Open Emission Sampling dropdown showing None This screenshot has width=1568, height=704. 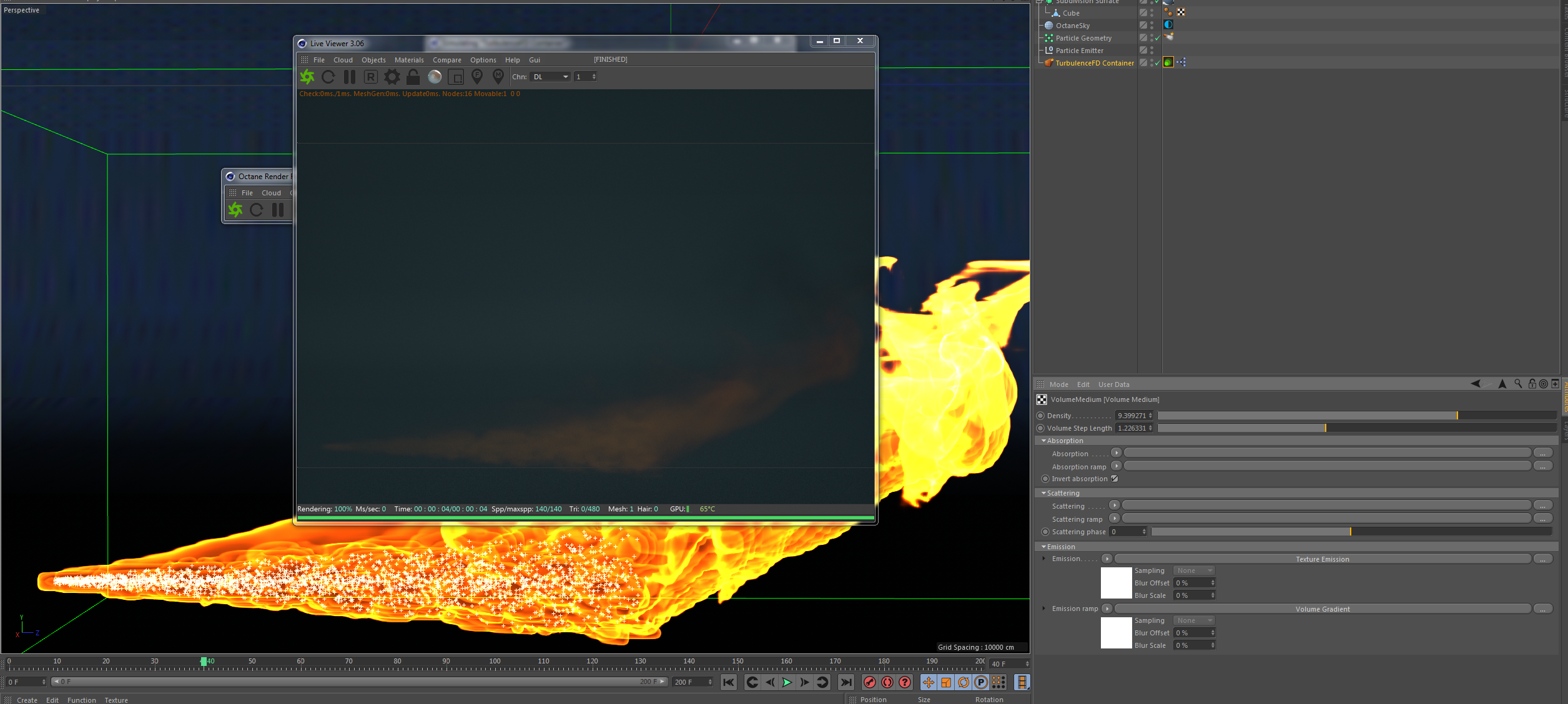click(1193, 570)
